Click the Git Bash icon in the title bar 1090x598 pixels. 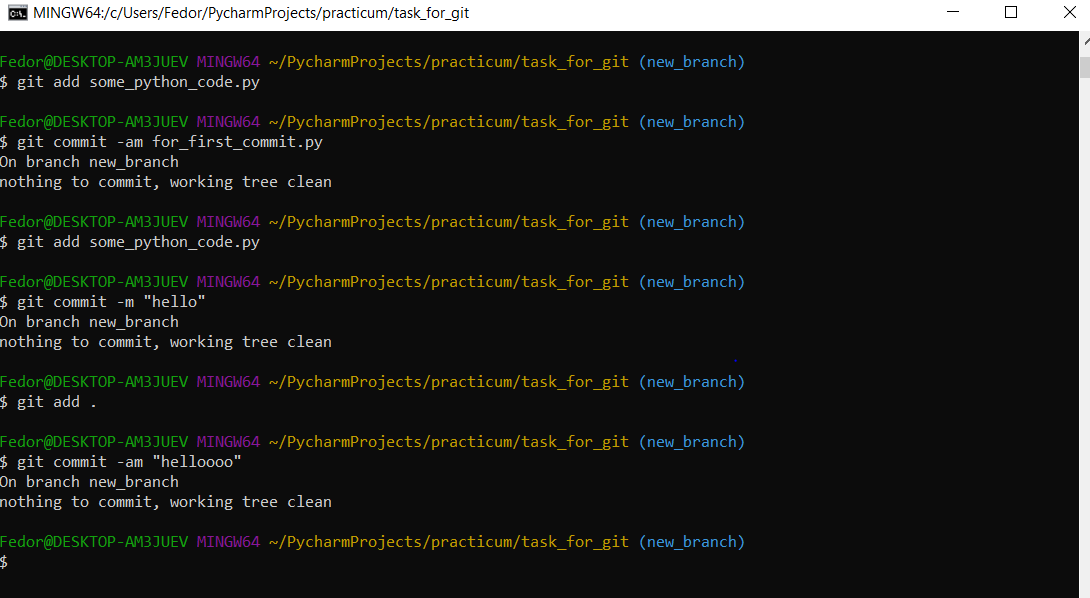(17, 12)
